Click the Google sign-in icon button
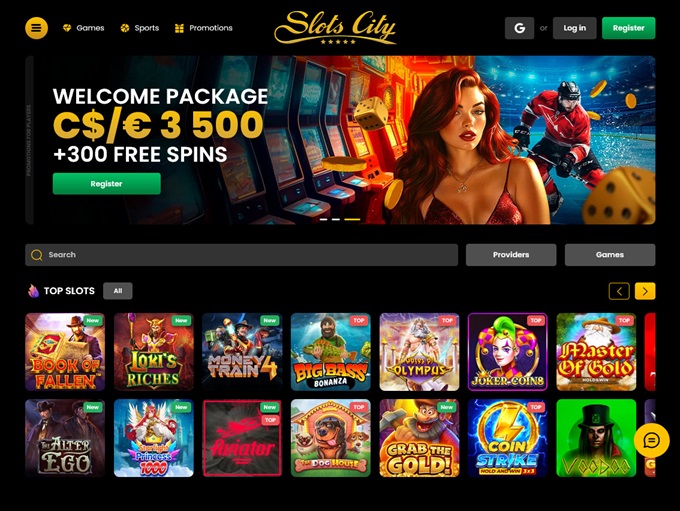The image size is (680, 511). (519, 28)
